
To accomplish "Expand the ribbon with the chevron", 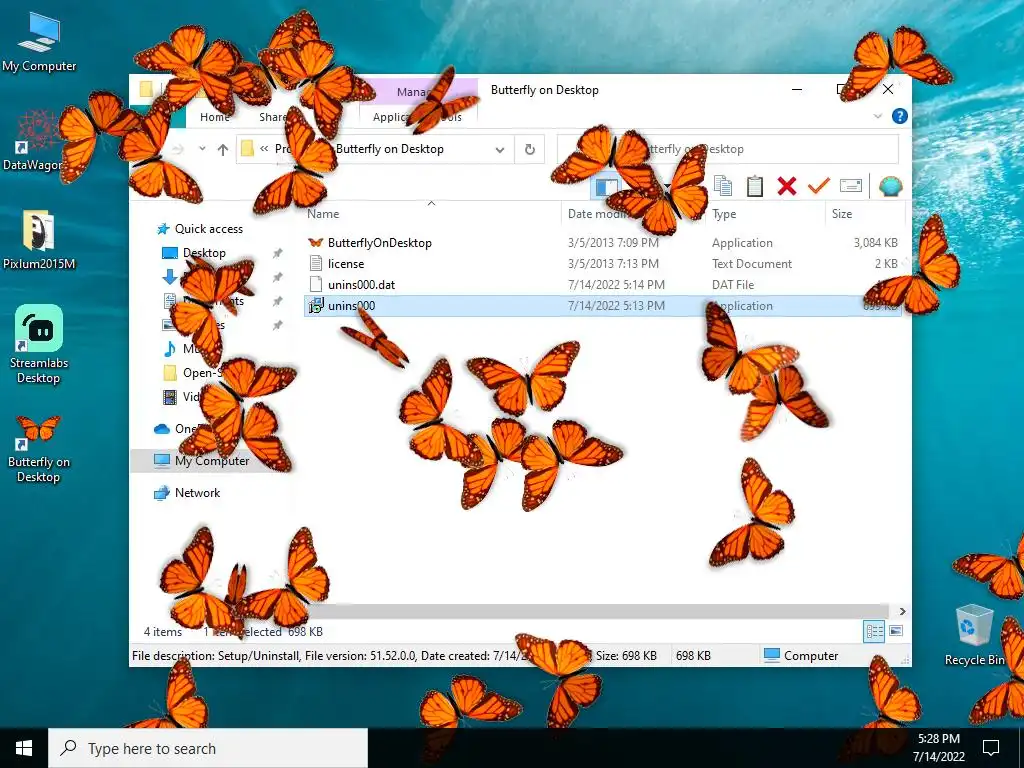I will (x=877, y=116).
